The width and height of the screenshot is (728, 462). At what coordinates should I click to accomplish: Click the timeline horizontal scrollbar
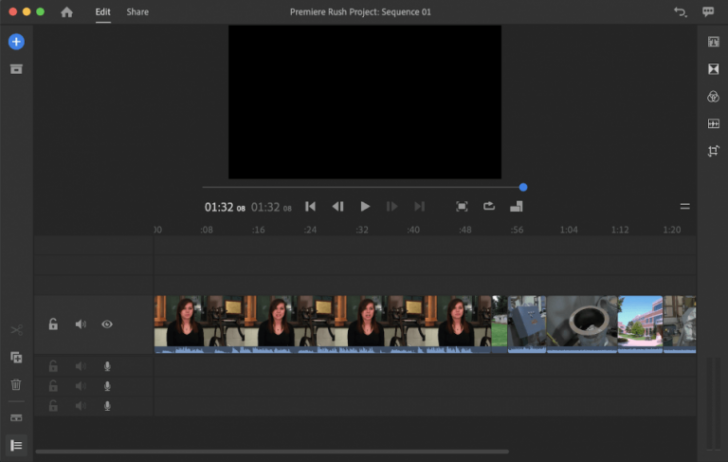pyautogui.click(x=272, y=451)
